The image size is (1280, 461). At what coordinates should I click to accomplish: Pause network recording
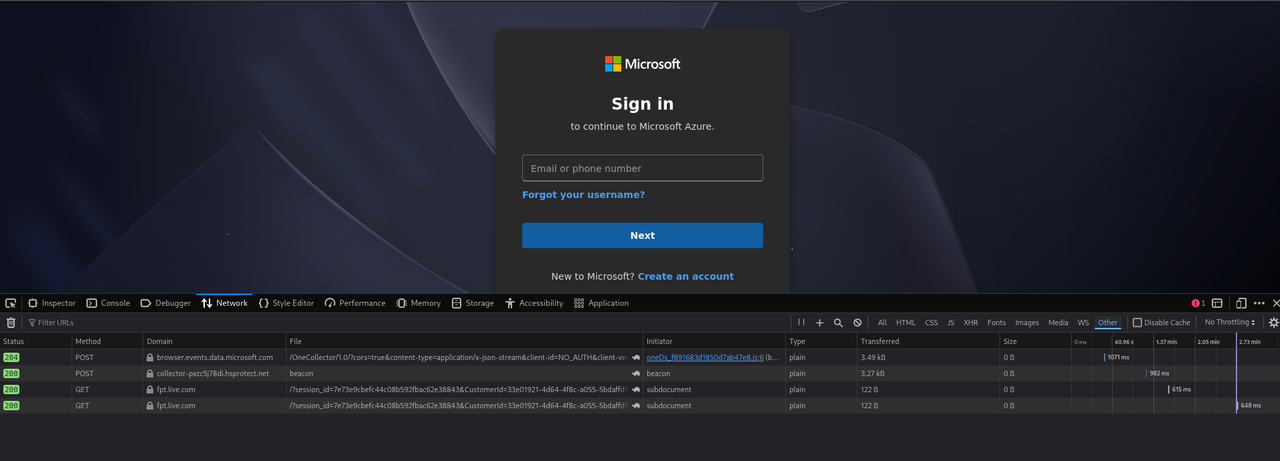click(x=801, y=323)
